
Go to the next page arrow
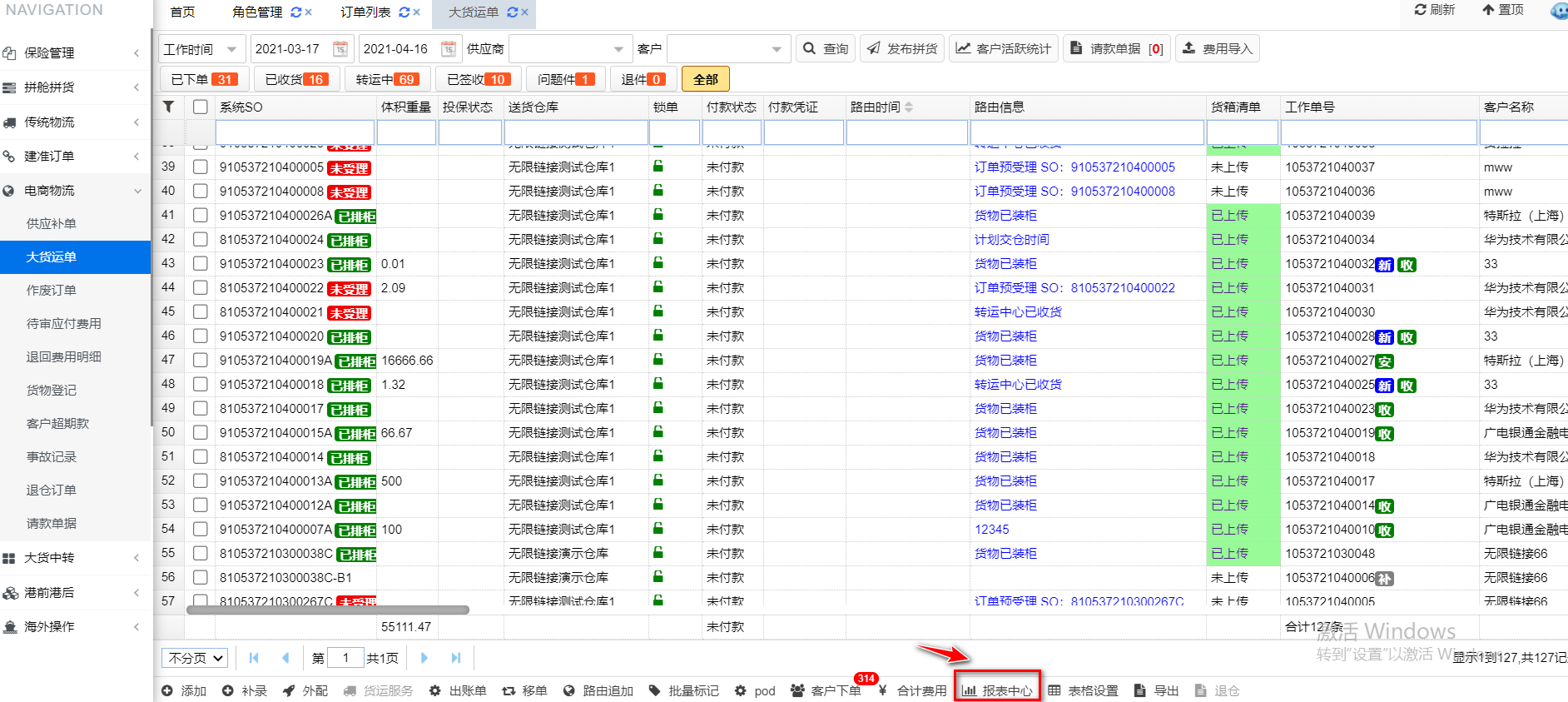pos(424,658)
